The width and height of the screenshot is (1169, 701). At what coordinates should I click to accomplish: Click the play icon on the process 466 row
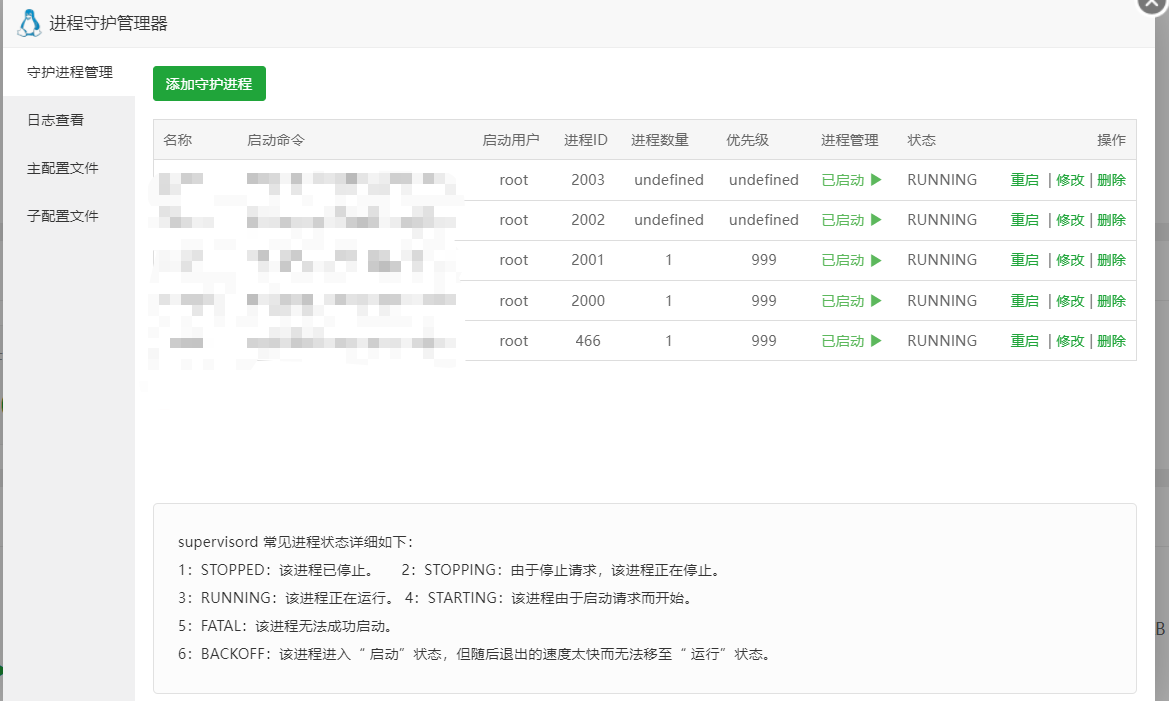[876, 340]
